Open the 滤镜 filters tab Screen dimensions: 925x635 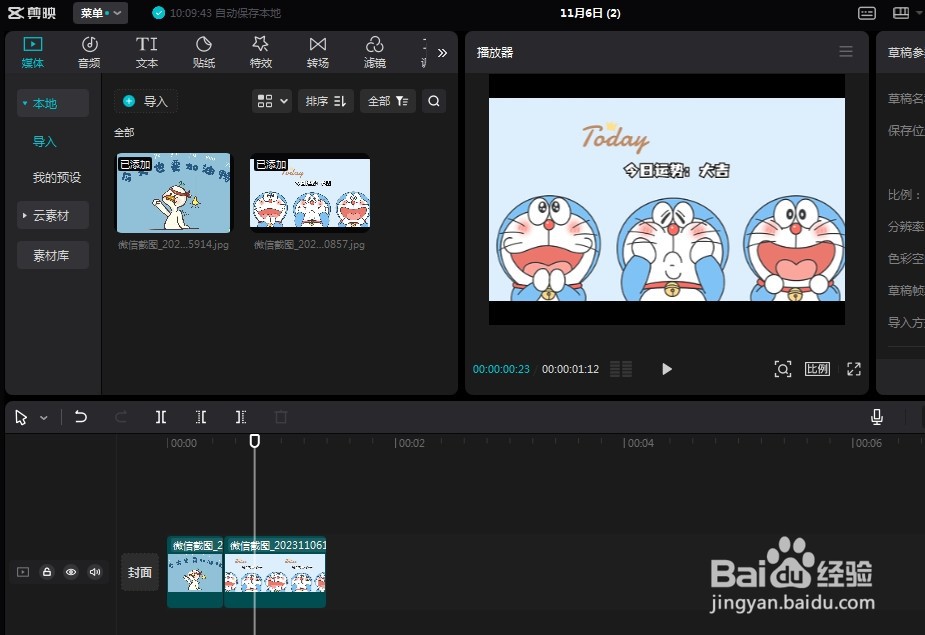point(375,52)
